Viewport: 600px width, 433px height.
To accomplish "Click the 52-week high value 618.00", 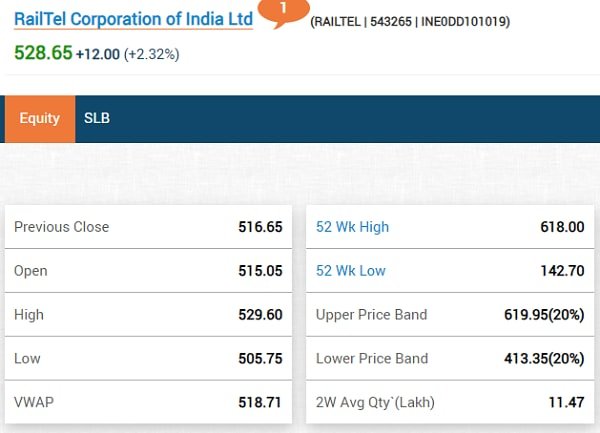I will pos(562,227).
